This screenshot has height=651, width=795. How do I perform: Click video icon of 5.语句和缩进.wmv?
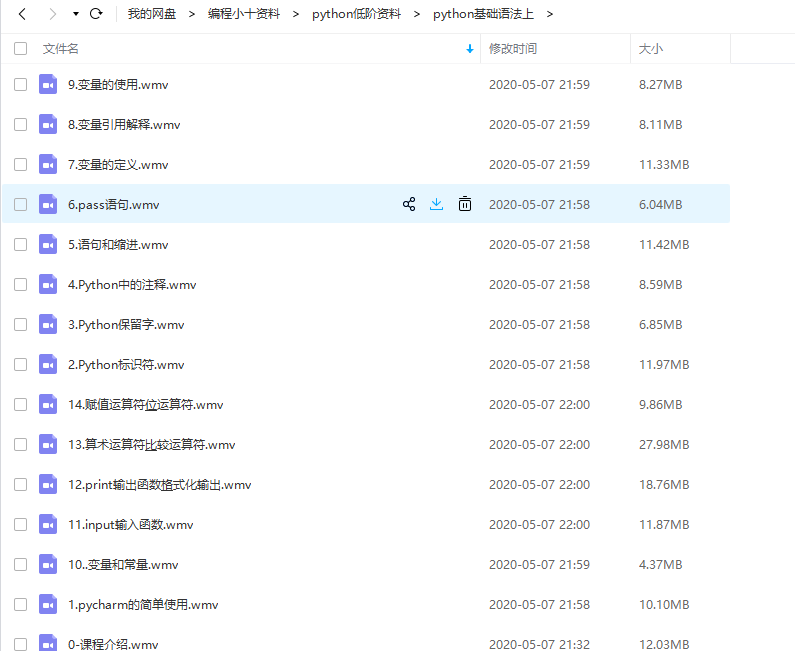48,244
